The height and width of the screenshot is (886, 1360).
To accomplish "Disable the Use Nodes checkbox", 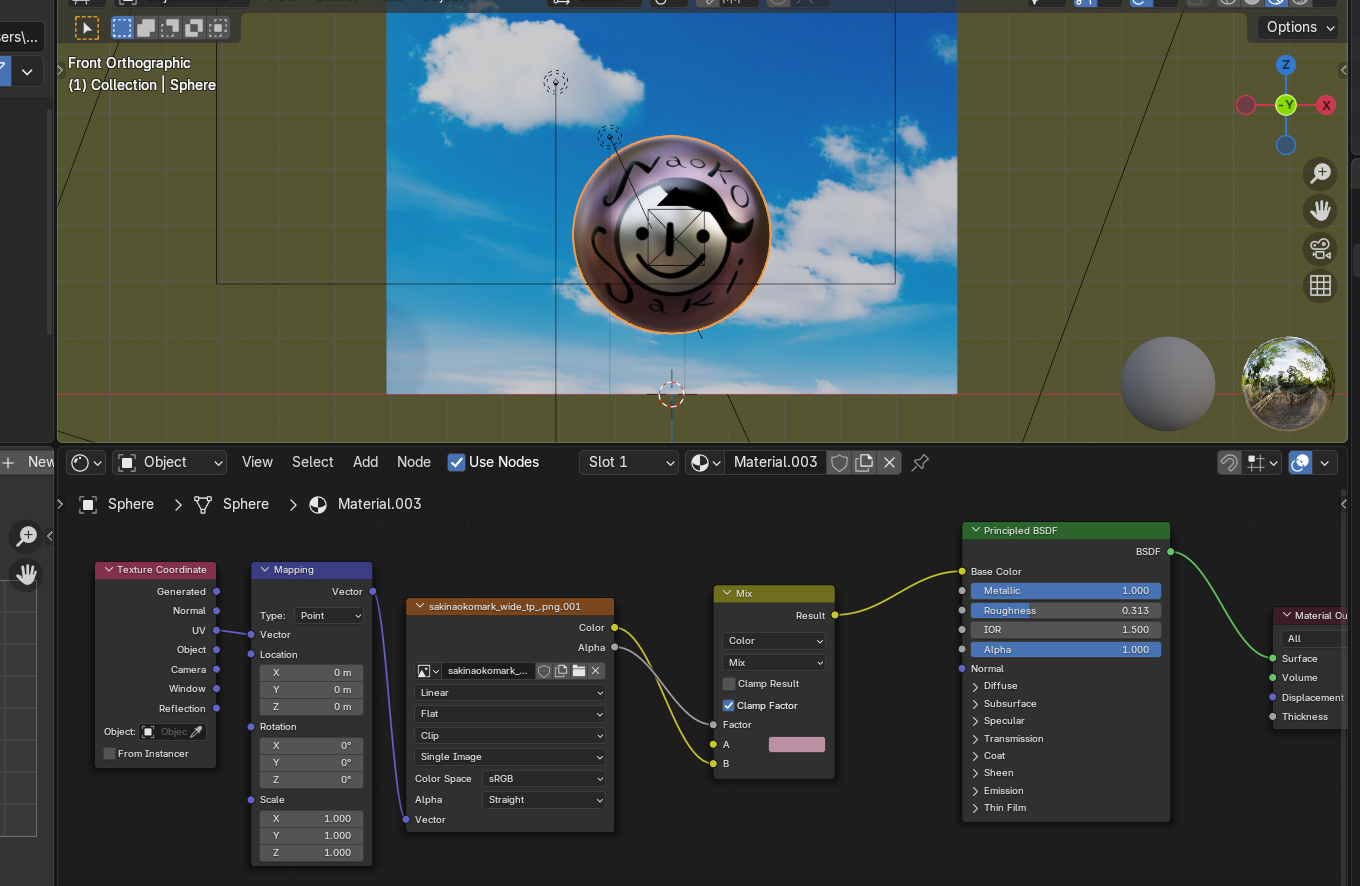I will point(456,462).
